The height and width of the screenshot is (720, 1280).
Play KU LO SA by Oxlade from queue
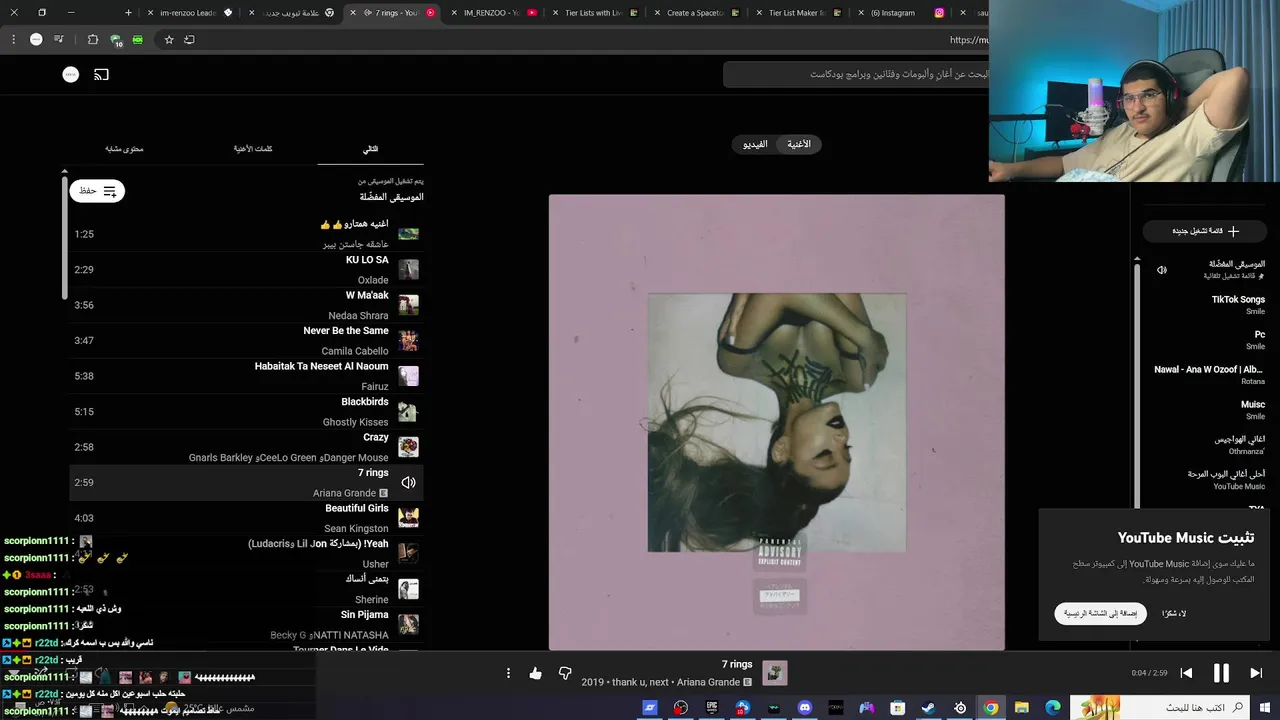point(246,270)
